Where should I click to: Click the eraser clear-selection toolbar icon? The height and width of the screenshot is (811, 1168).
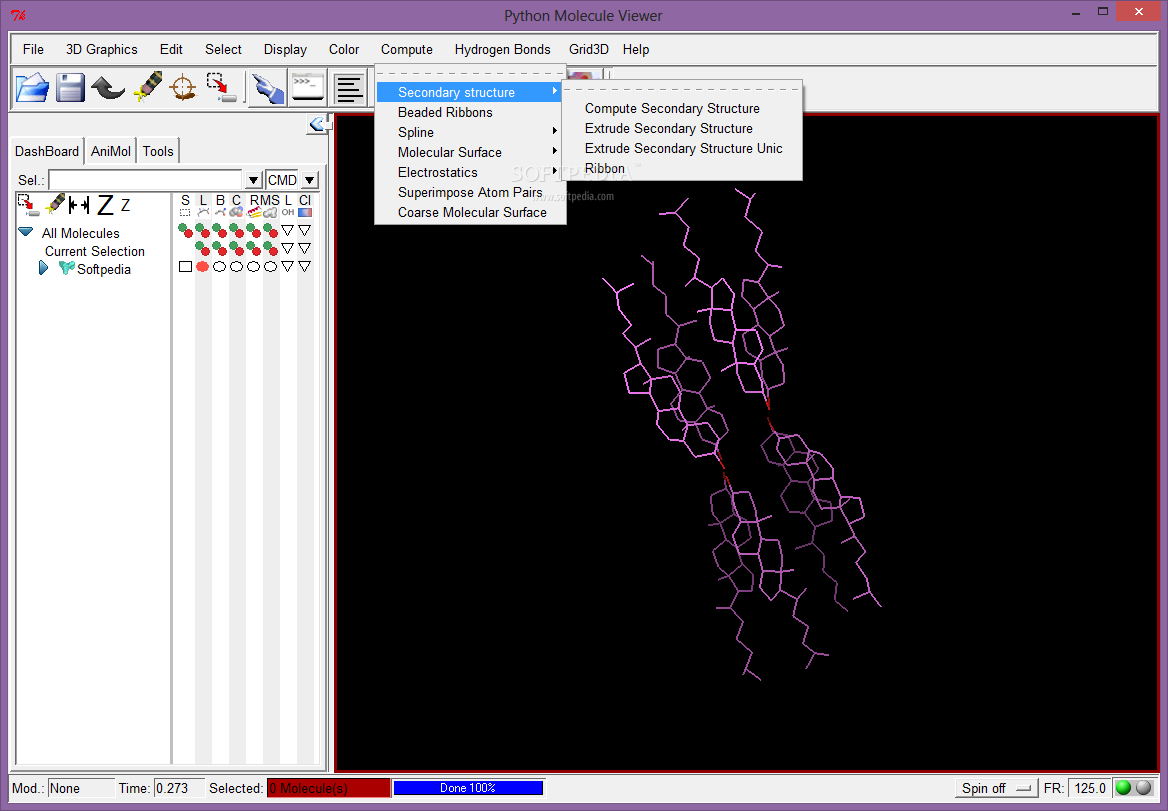click(x=147, y=87)
